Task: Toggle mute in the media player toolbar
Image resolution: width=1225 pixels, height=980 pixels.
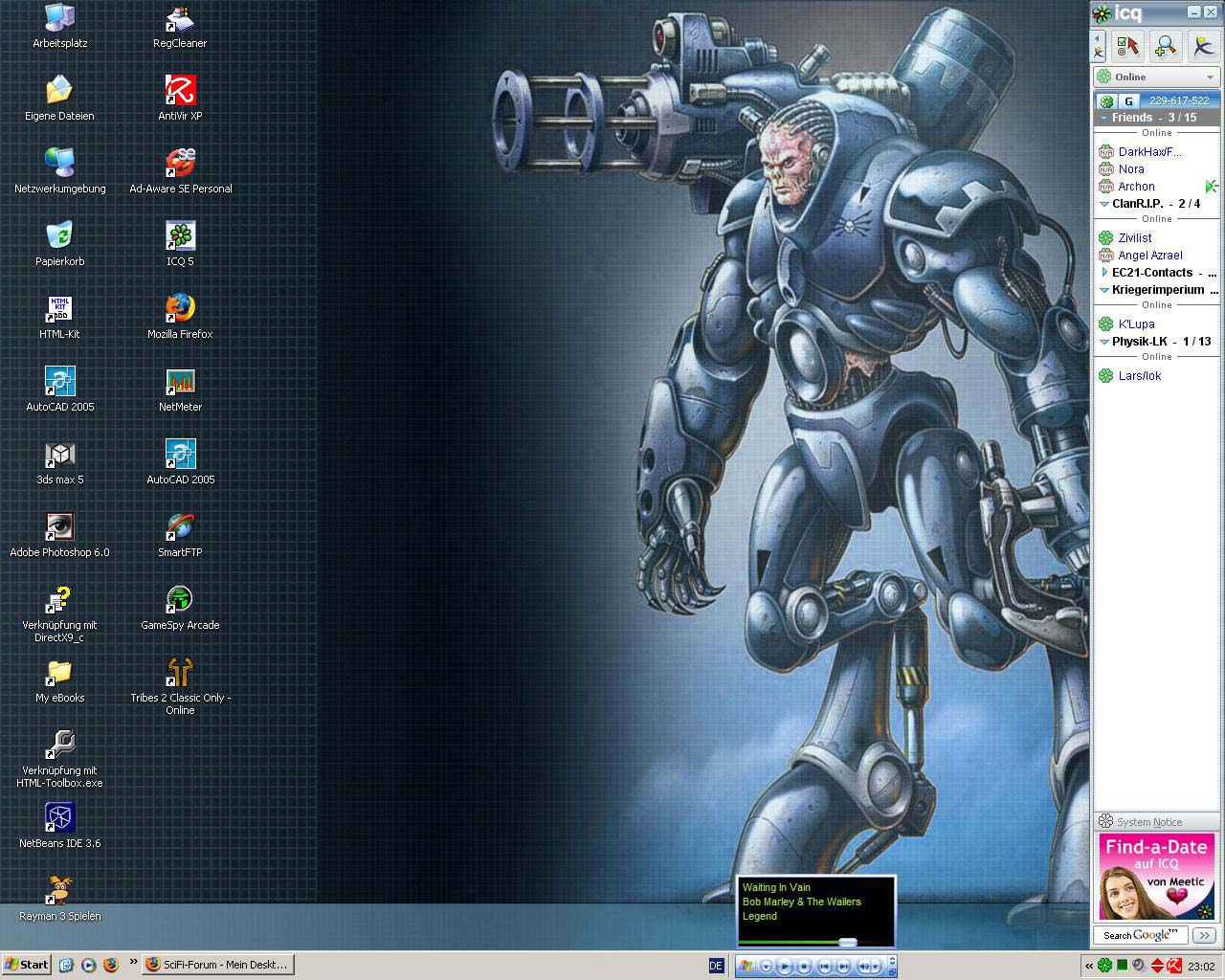Action: 862,967
